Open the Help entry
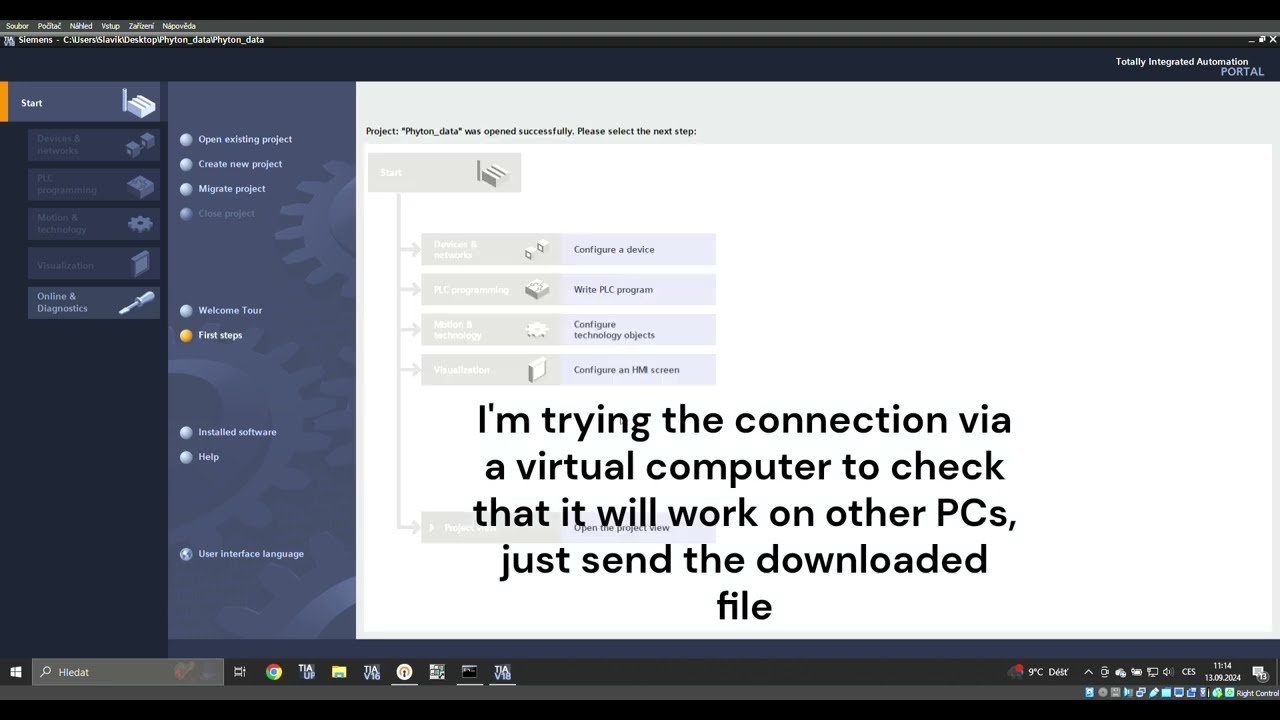 (208, 457)
